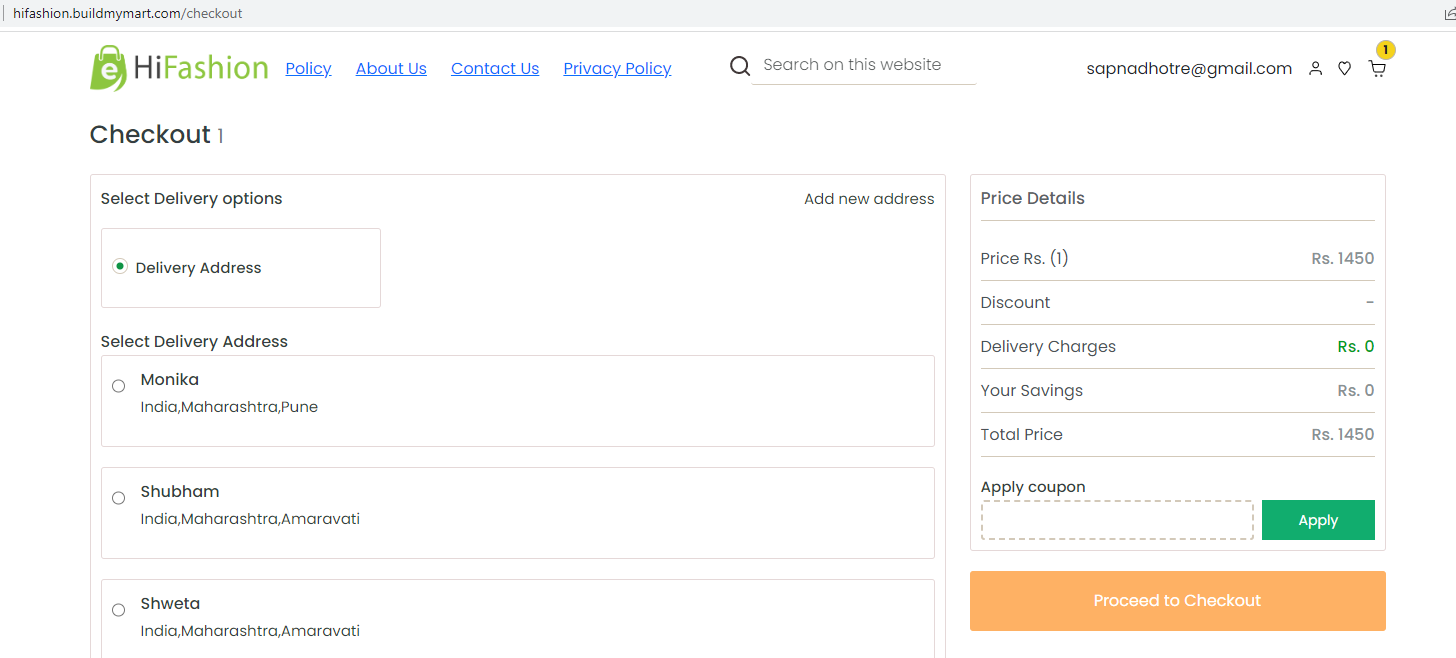Open the About Us link
This screenshot has width=1456, height=658.
pos(391,68)
